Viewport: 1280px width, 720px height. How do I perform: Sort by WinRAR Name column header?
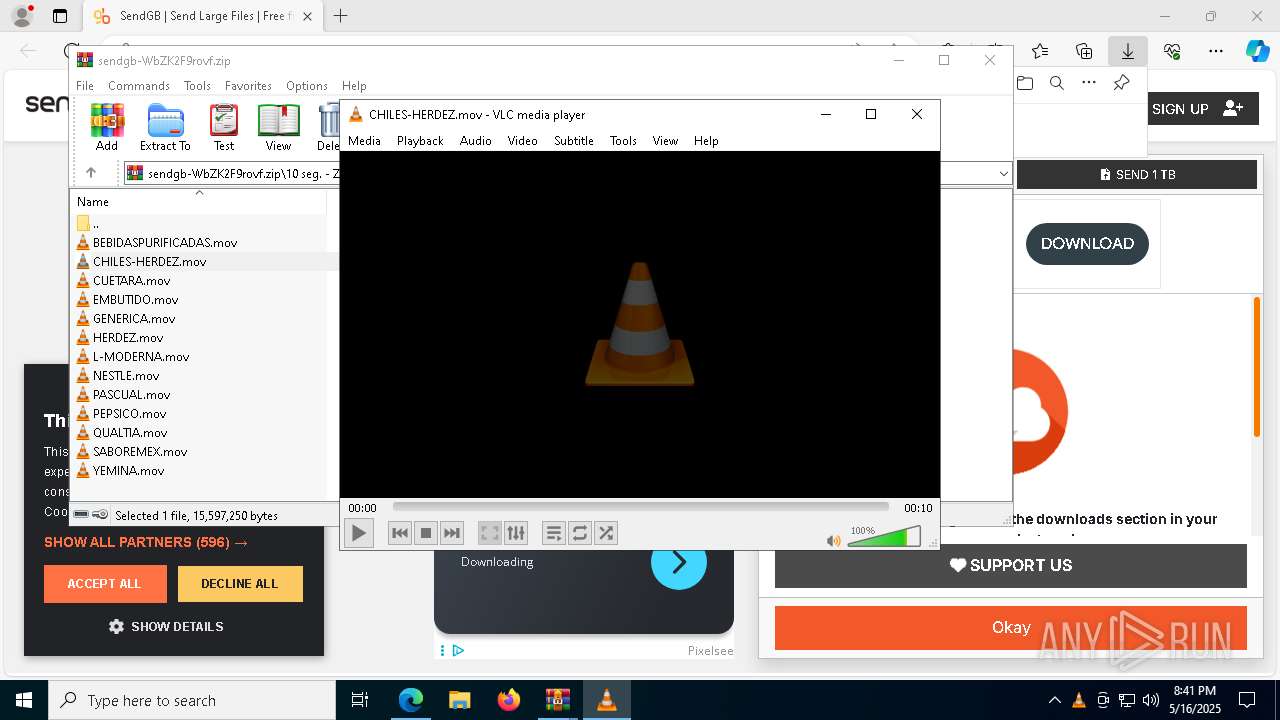click(198, 201)
